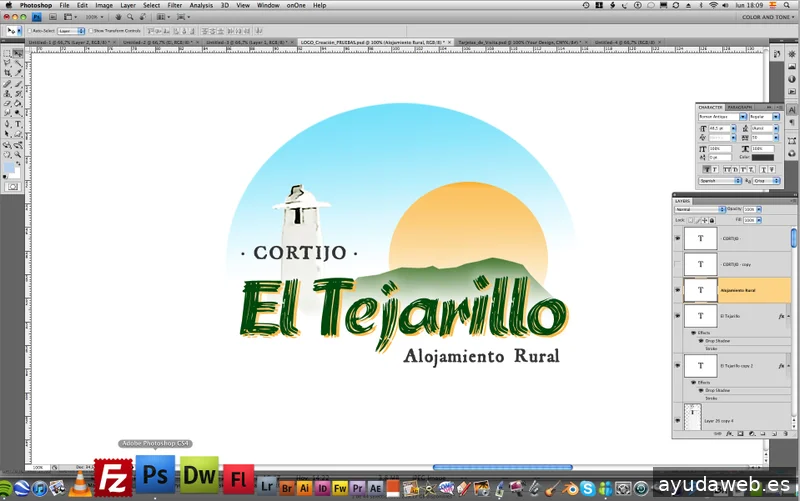Click the layers panel scrollbar thumb
Viewport: 800px width, 501px height.
(x=793, y=238)
